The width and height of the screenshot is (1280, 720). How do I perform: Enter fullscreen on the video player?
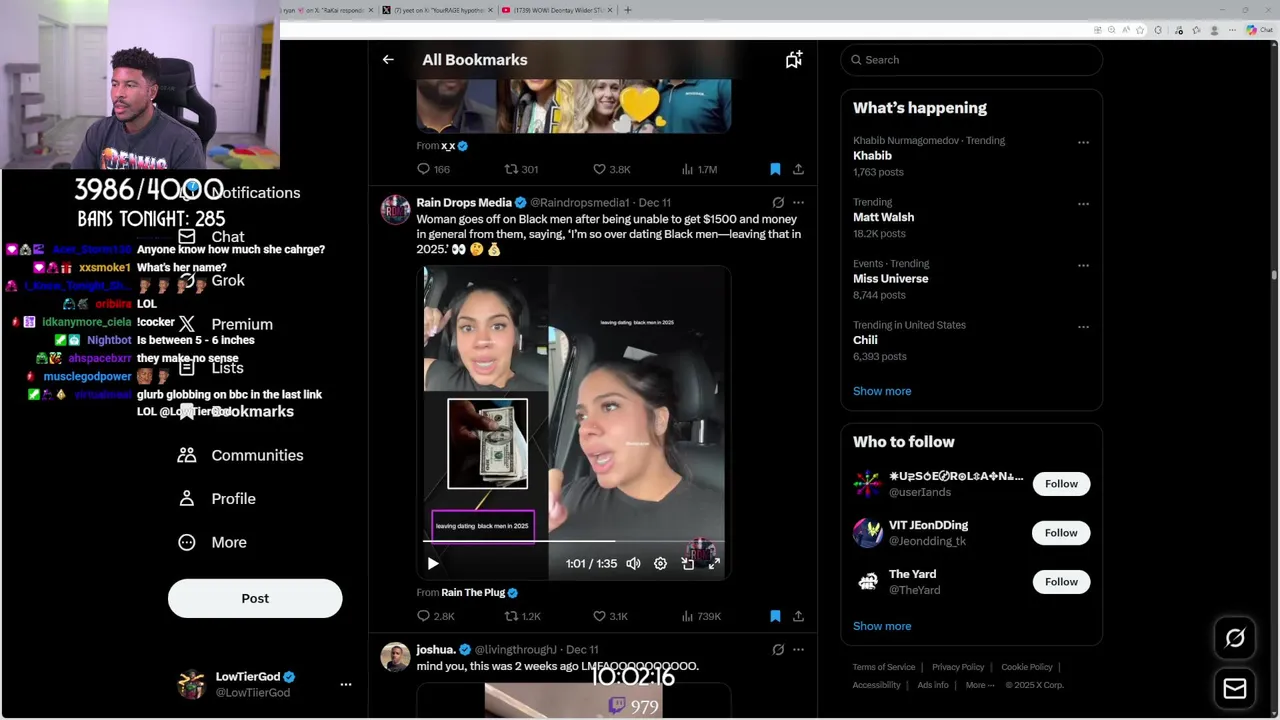pyautogui.click(x=714, y=564)
